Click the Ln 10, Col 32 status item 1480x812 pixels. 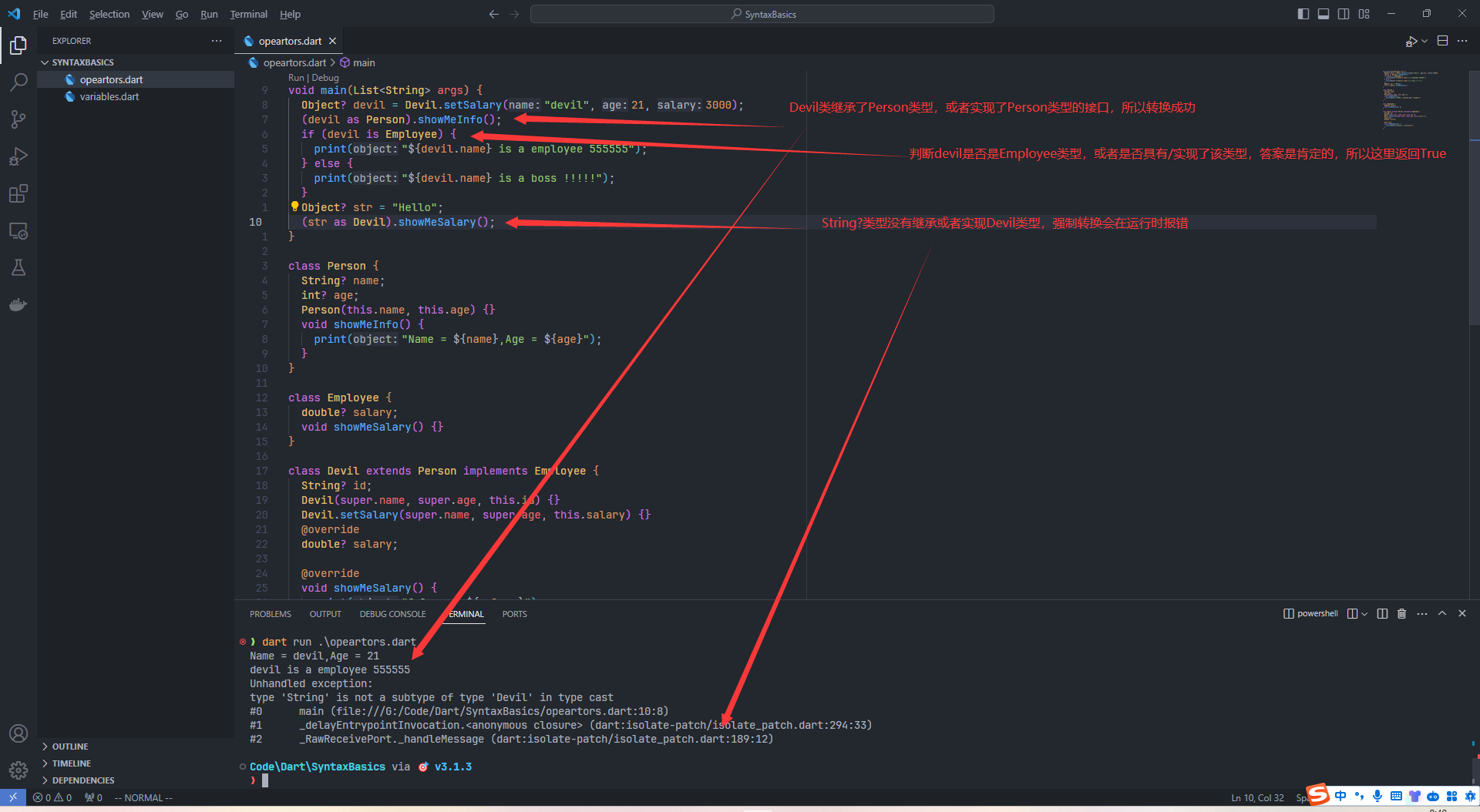(1257, 797)
